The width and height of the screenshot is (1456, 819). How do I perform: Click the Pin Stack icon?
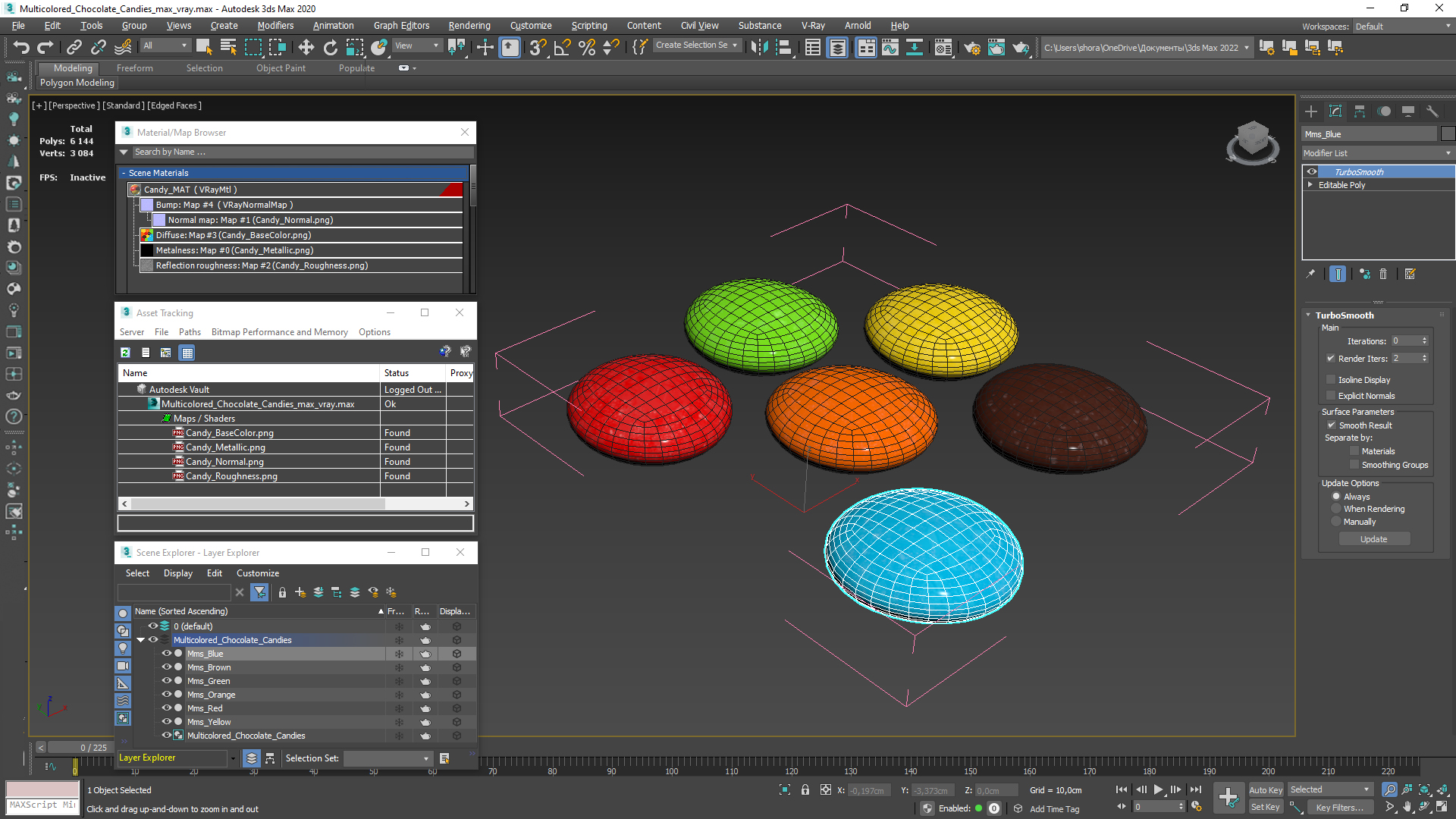pos(1310,275)
